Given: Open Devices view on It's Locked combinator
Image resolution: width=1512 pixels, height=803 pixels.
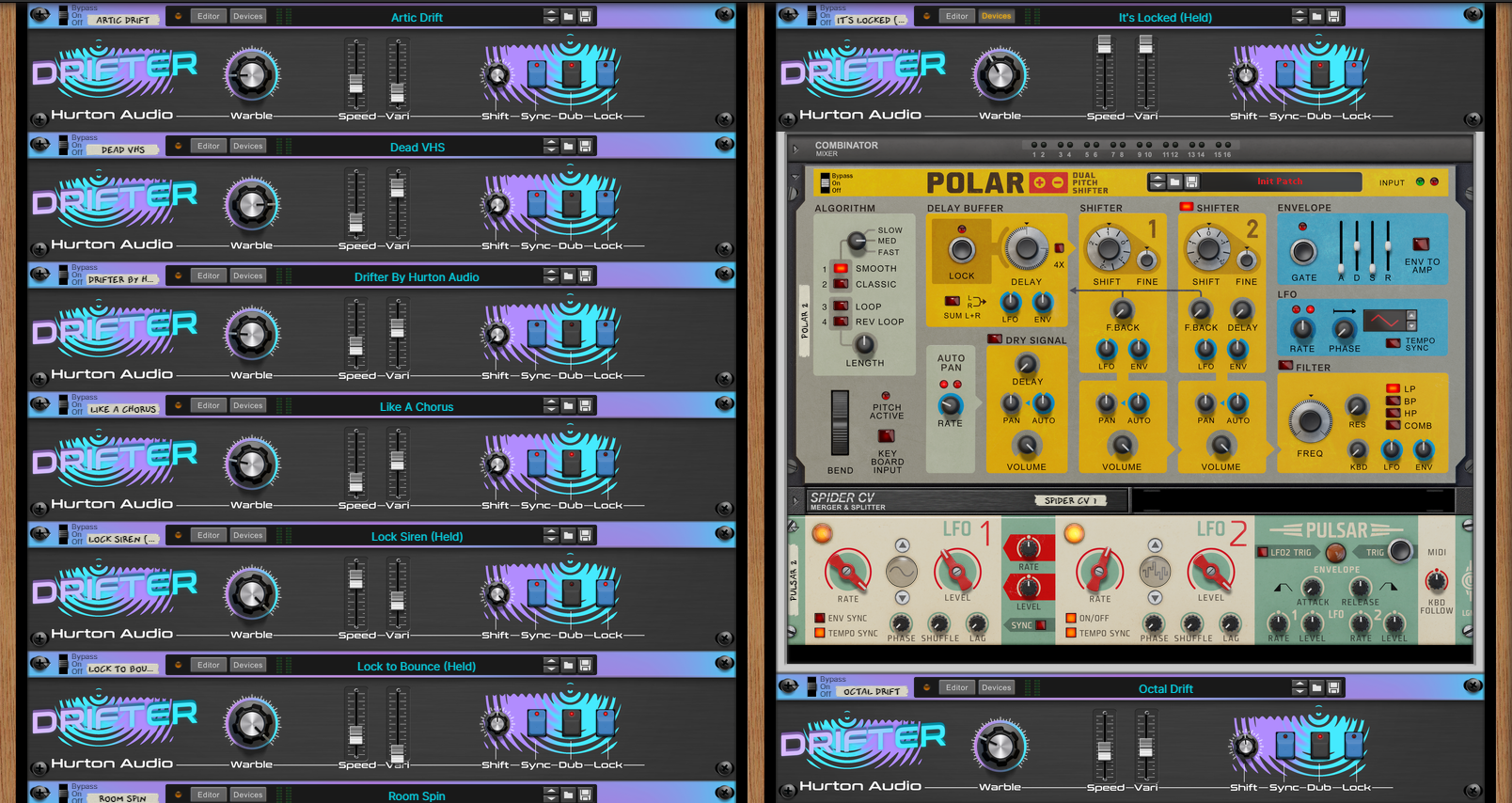Looking at the screenshot, I should [x=996, y=16].
